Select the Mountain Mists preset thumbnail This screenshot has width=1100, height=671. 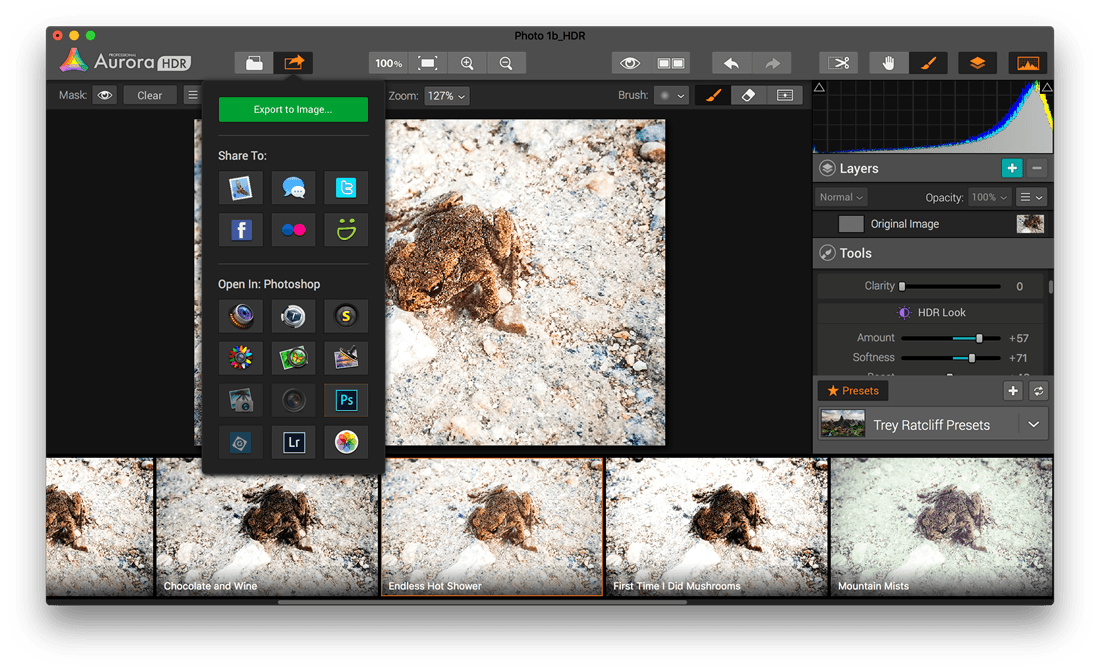point(941,527)
